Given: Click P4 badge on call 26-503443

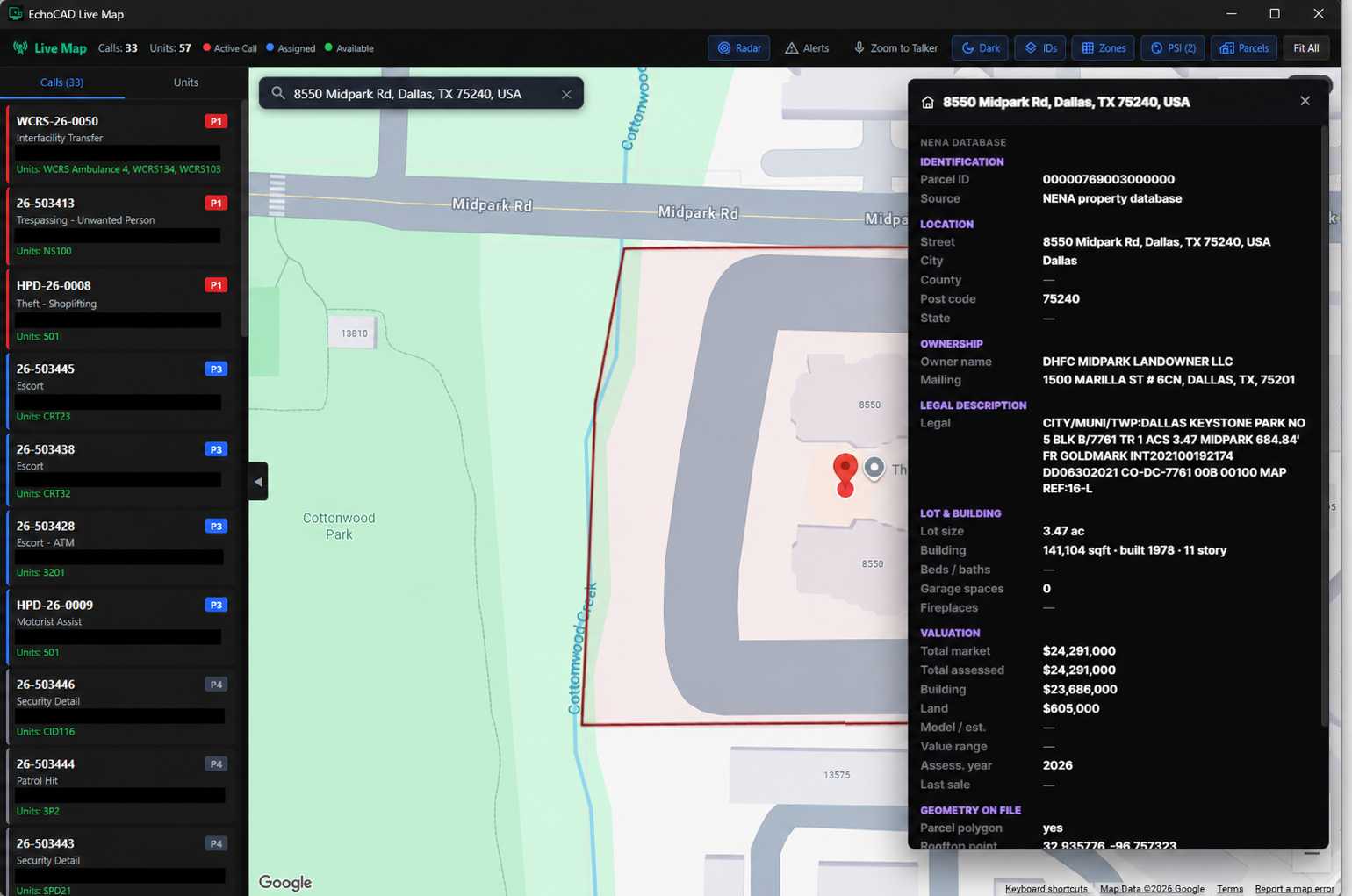Looking at the screenshot, I should [x=216, y=843].
